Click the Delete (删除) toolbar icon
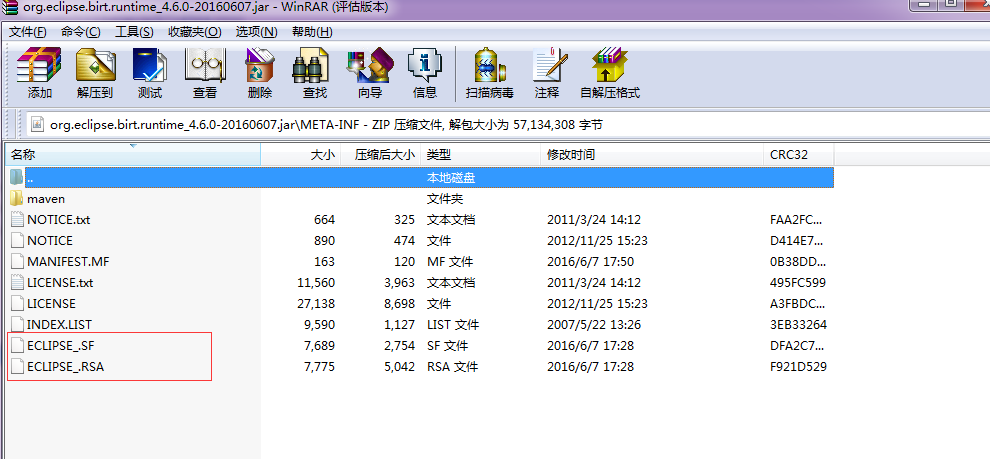 (x=259, y=66)
